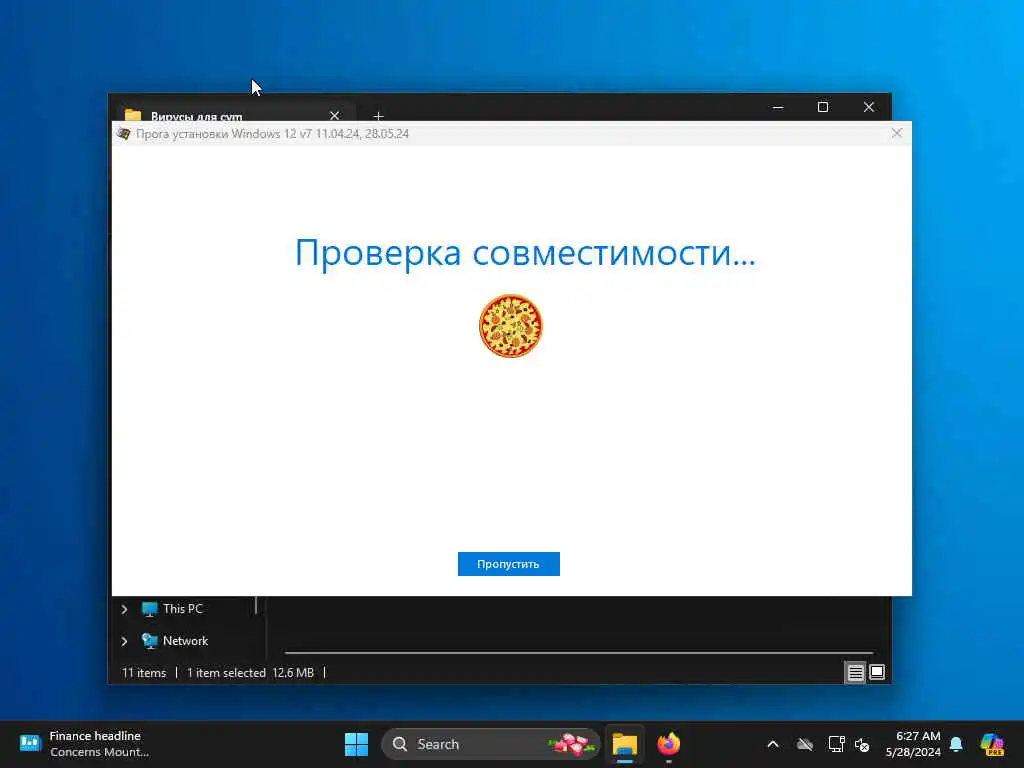Open Copilot preview from the taskbar
Image resolution: width=1024 pixels, height=768 pixels.
pos(992,744)
